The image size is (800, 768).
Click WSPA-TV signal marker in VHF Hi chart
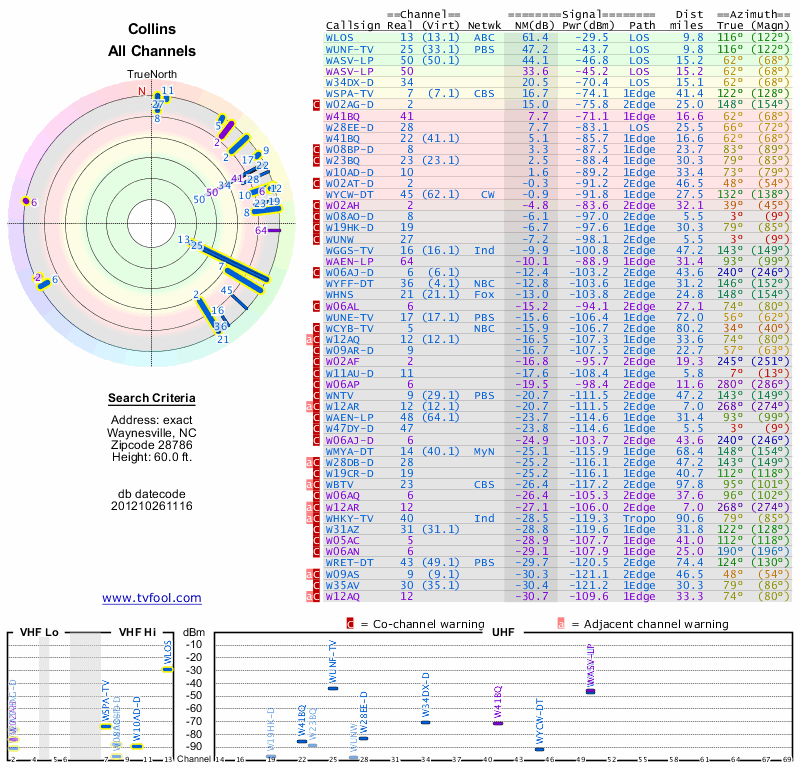(106, 727)
